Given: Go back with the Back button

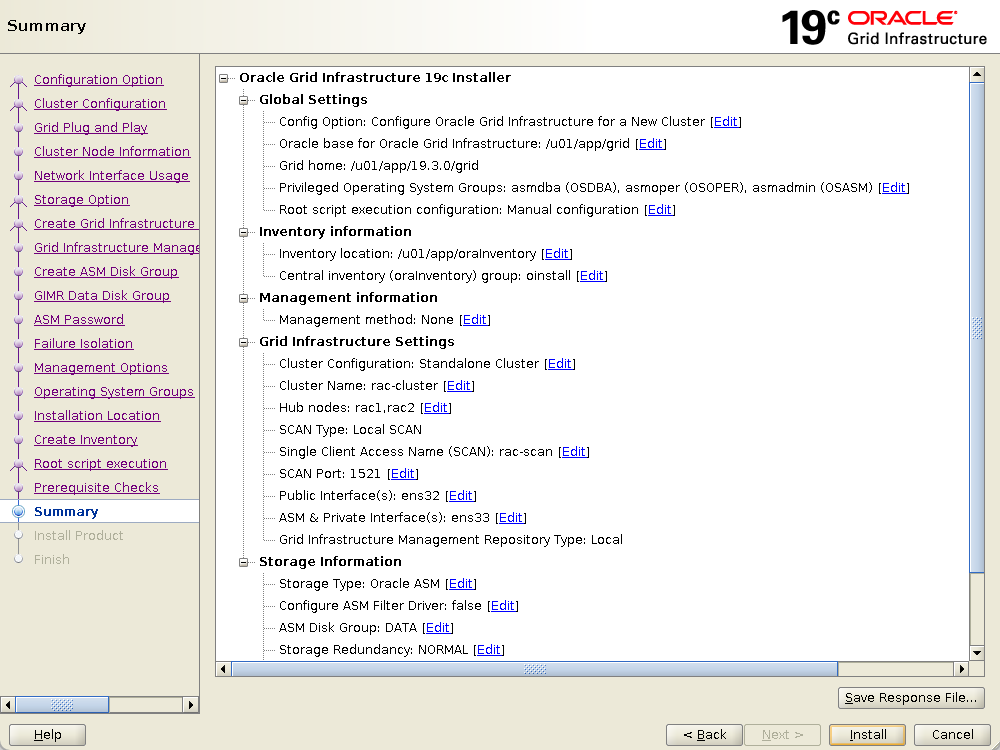Looking at the screenshot, I should pos(704,734).
